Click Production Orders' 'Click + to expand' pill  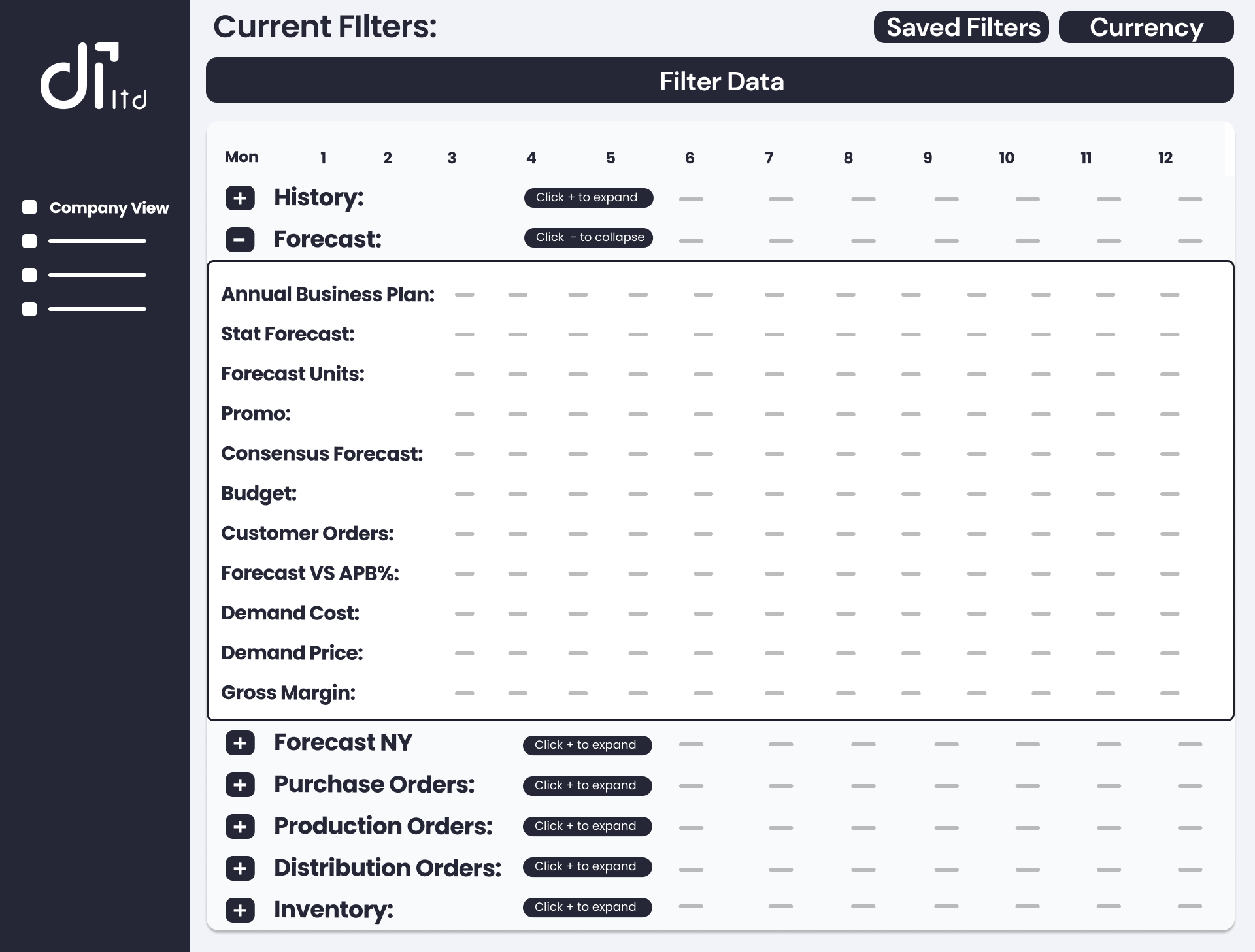coord(587,827)
